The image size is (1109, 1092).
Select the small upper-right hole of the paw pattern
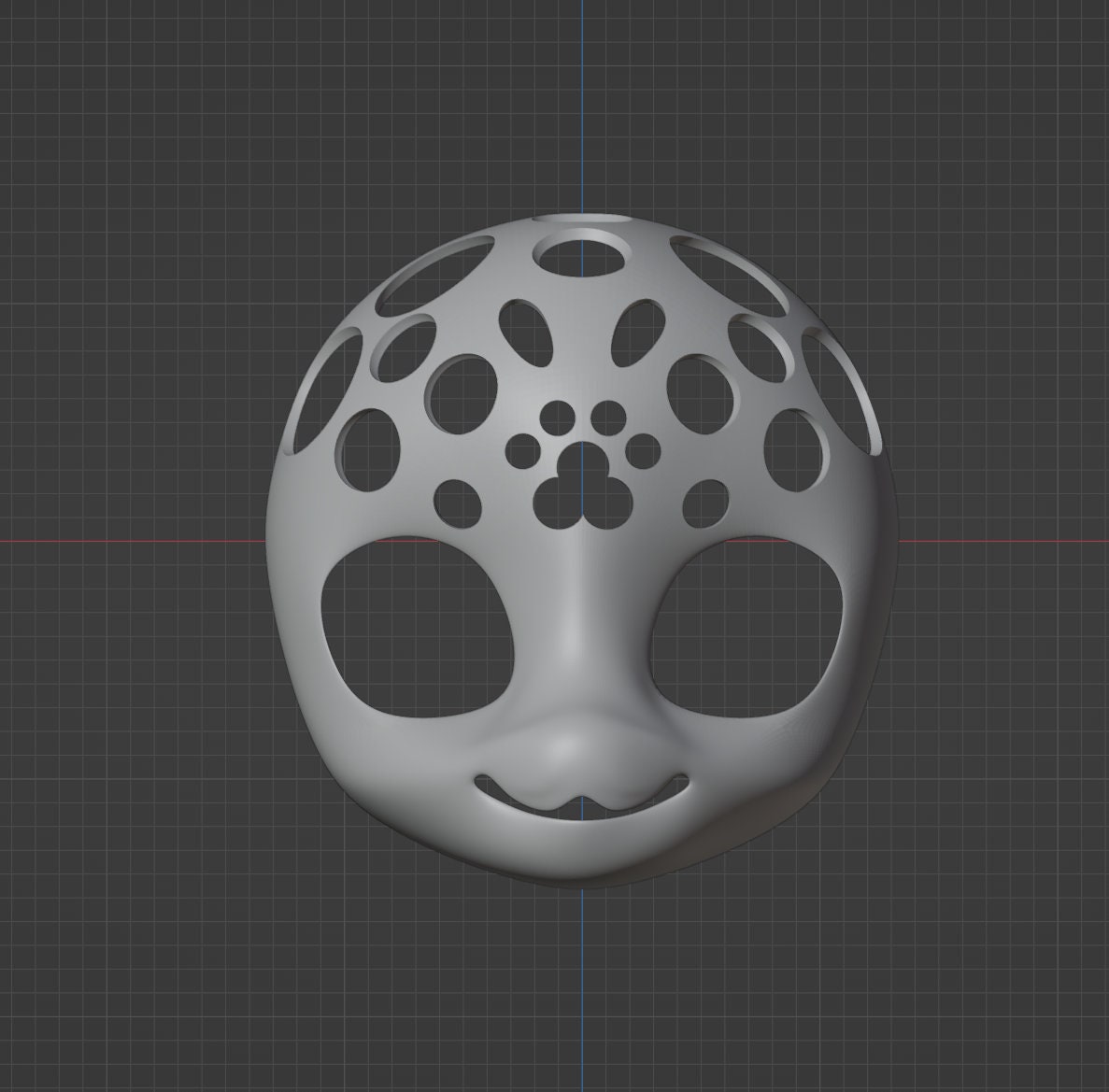pyautogui.click(x=608, y=418)
